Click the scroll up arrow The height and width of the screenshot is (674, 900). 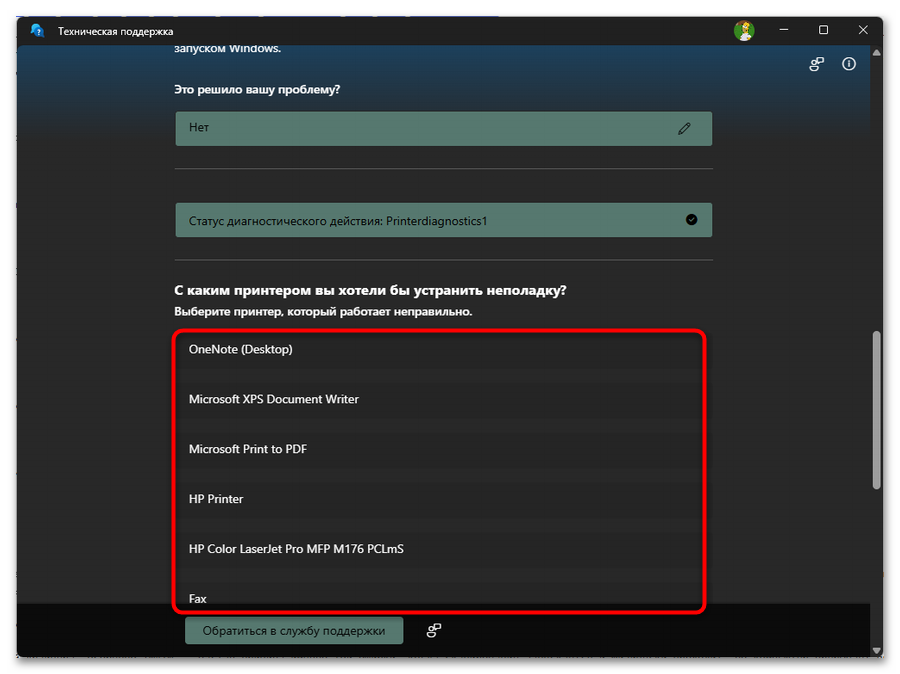point(876,52)
